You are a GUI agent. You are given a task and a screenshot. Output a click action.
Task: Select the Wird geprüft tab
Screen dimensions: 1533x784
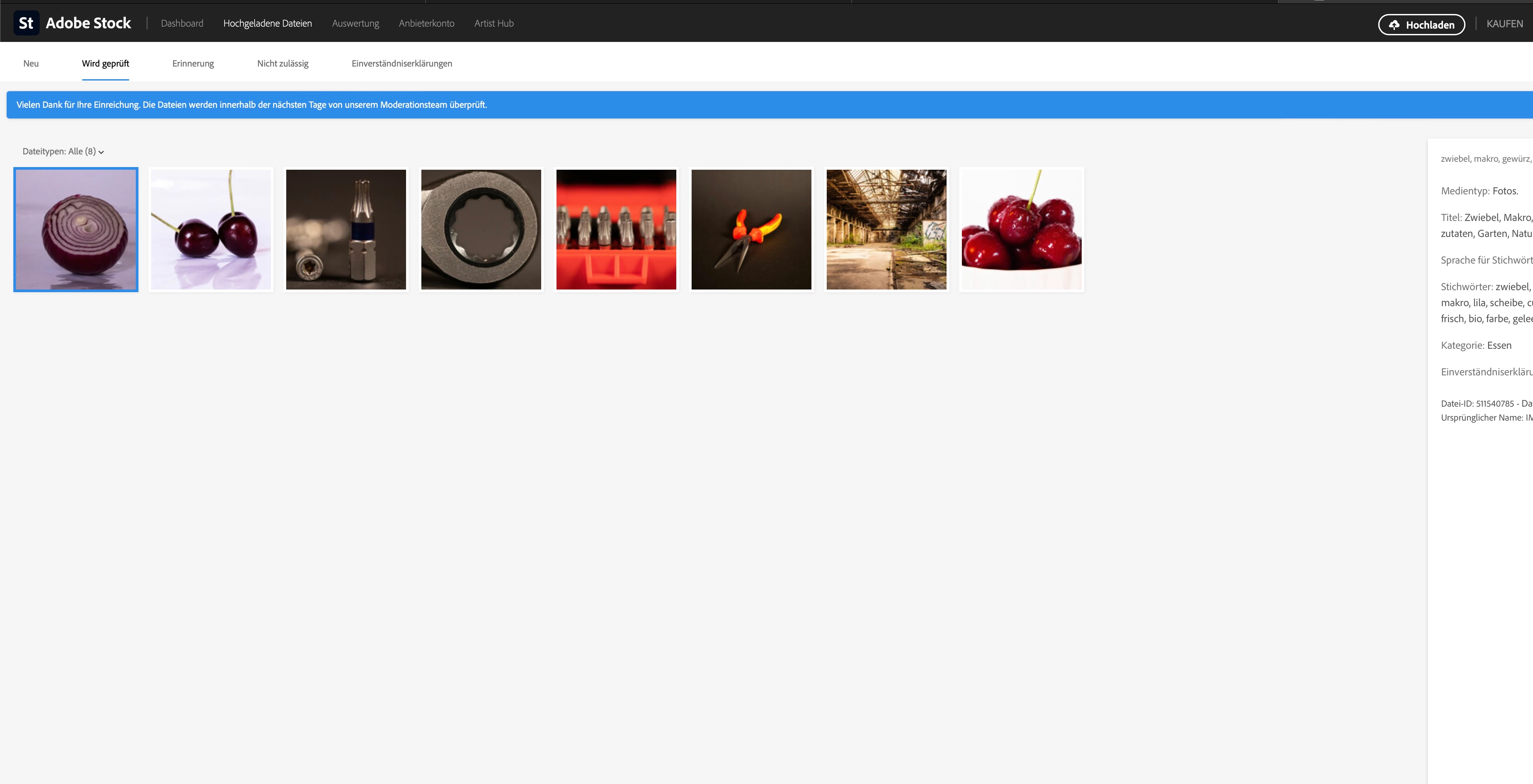click(105, 64)
